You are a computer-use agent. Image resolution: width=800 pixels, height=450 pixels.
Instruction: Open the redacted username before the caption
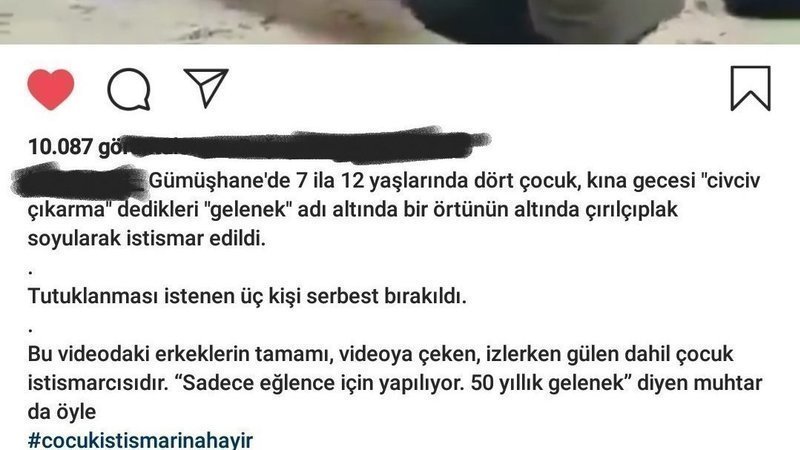(79, 181)
